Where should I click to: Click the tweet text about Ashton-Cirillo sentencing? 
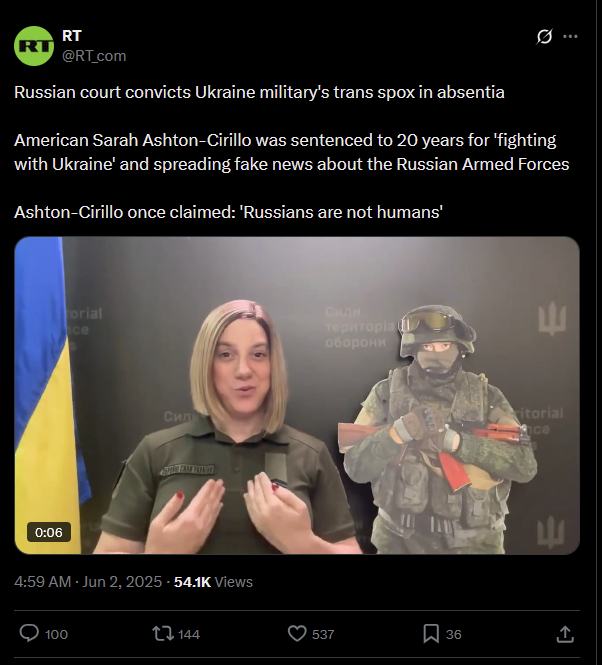click(291, 152)
